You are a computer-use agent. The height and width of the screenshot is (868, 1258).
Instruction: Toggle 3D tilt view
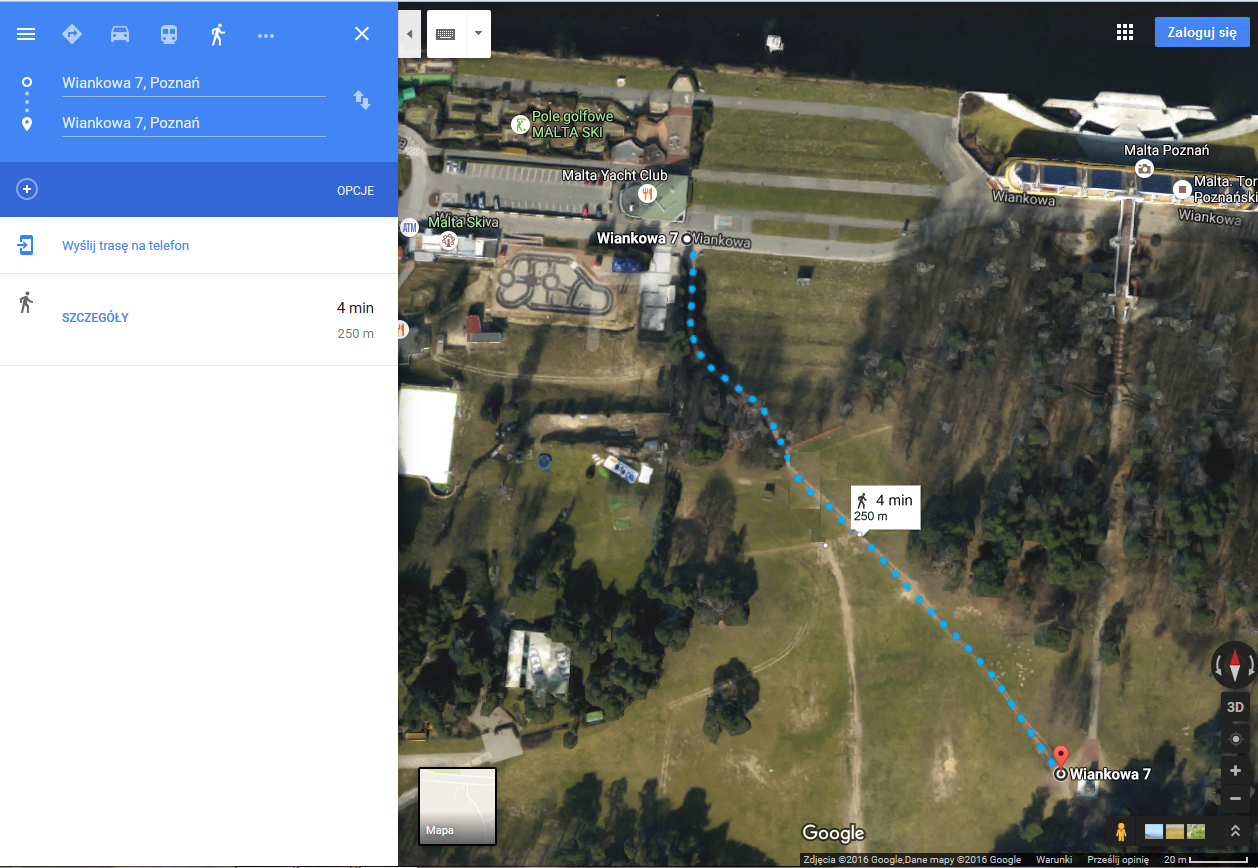(x=1236, y=707)
